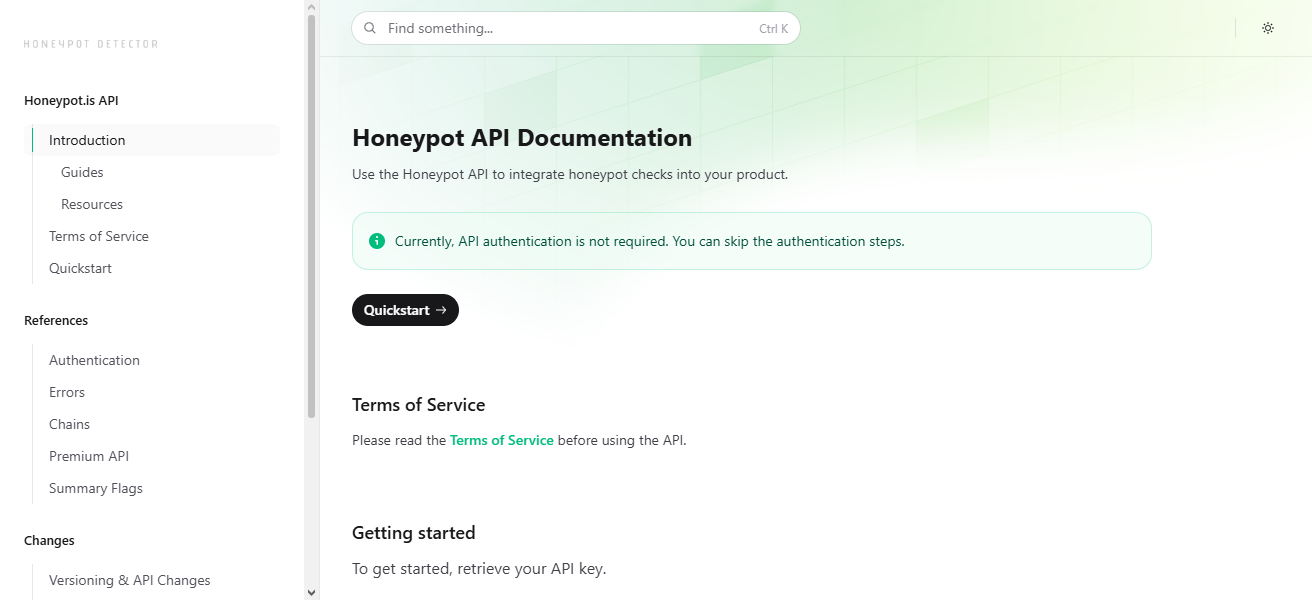Click the magnifying glass search icon
Viewport: 1312px width, 600px height.
point(370,28)
